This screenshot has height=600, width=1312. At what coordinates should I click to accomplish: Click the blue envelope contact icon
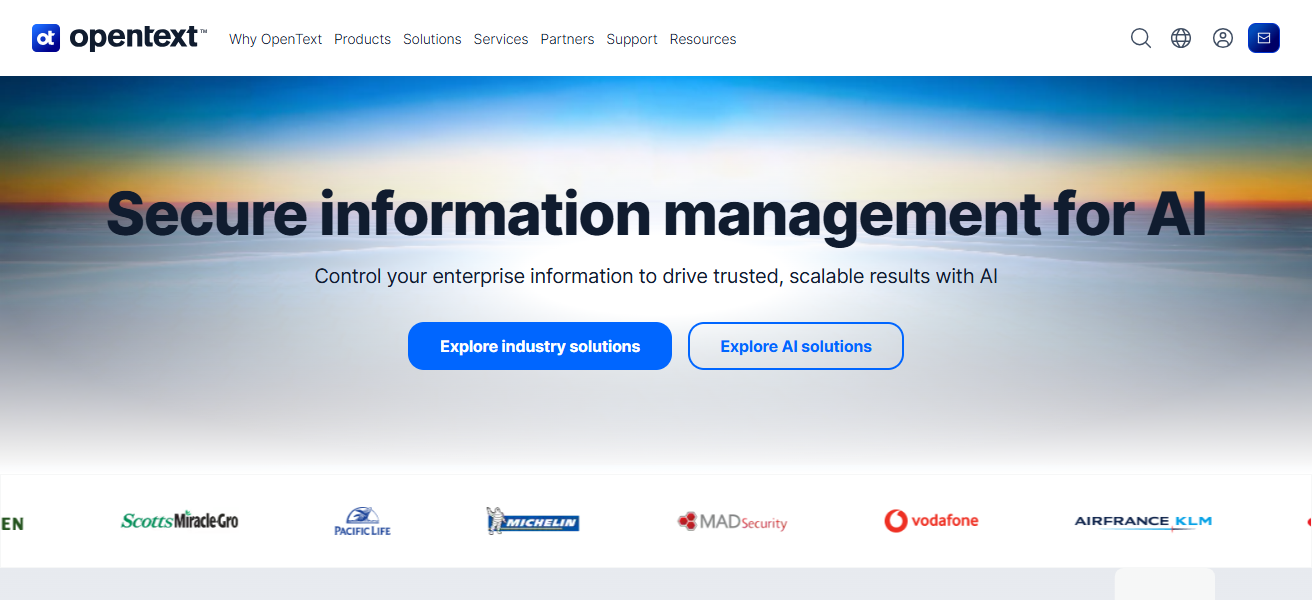pos(1264,38)
